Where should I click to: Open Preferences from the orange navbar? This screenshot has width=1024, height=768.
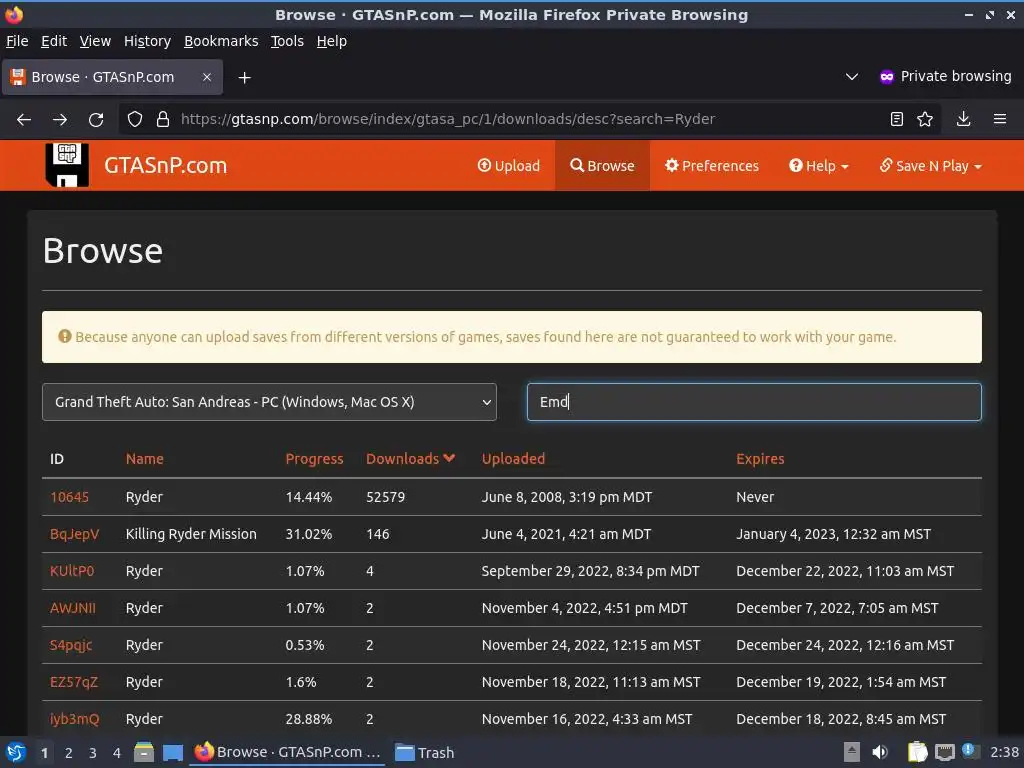712,166
